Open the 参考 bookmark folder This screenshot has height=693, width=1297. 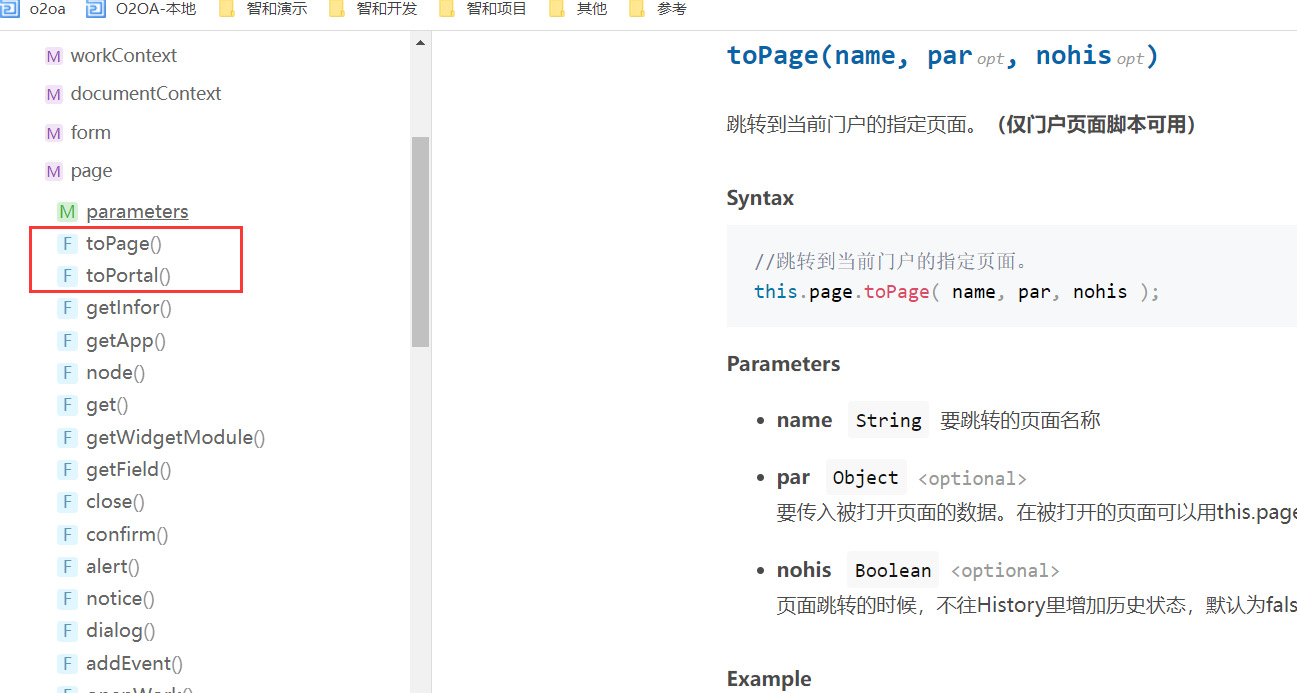pos(658,9)
